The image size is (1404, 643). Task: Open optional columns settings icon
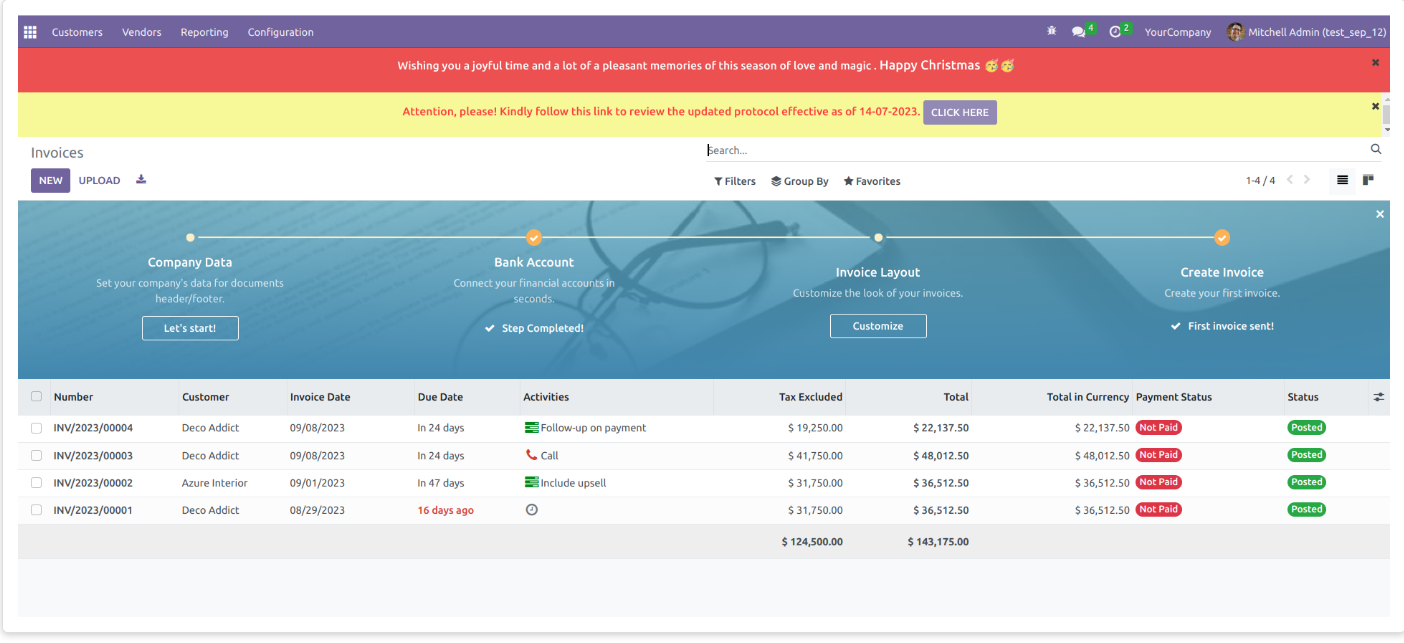pyautogui.click(x=1379, y=397)
